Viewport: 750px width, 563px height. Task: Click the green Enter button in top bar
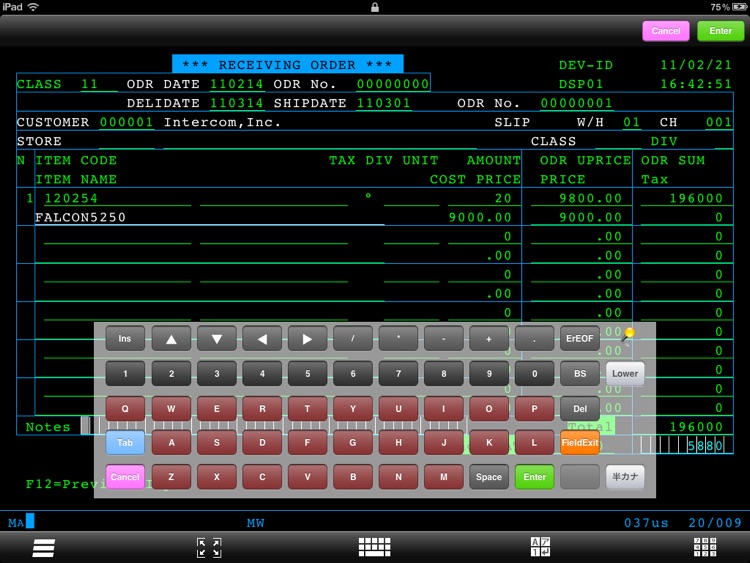click(721, 31)
